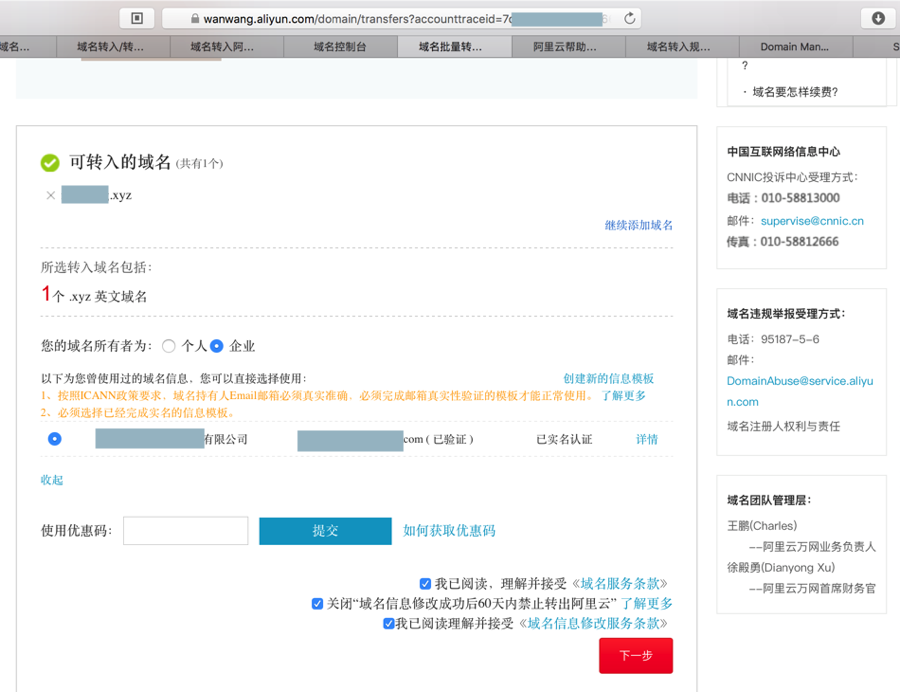
Task: Click DomainAbuse@service.aliyun.com email link
Action: 800,391
